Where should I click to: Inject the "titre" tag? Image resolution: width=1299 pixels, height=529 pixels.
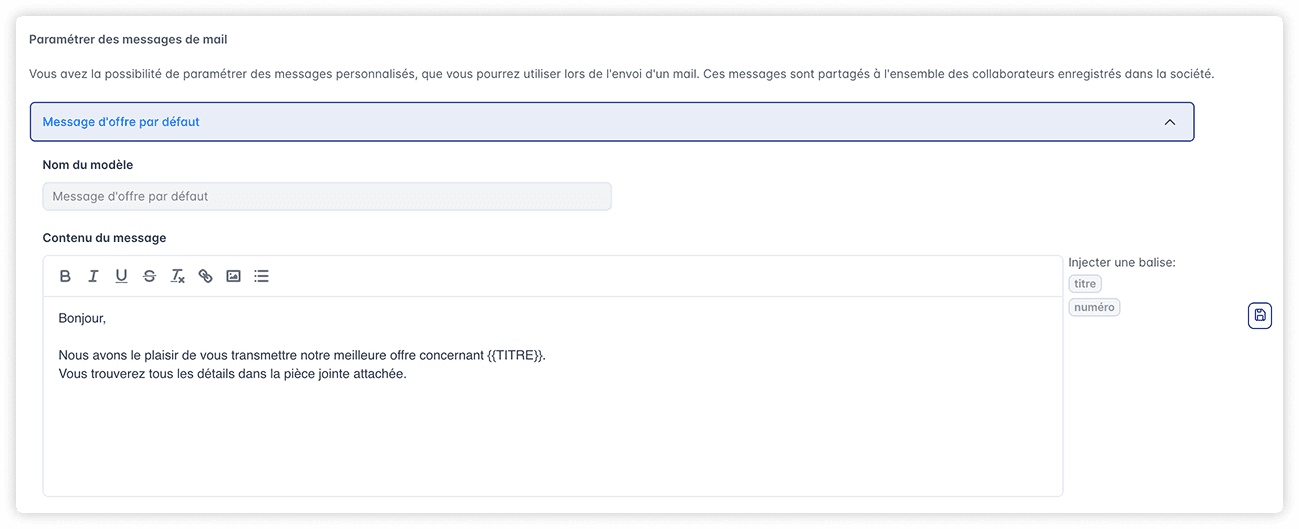point(1085,284)
